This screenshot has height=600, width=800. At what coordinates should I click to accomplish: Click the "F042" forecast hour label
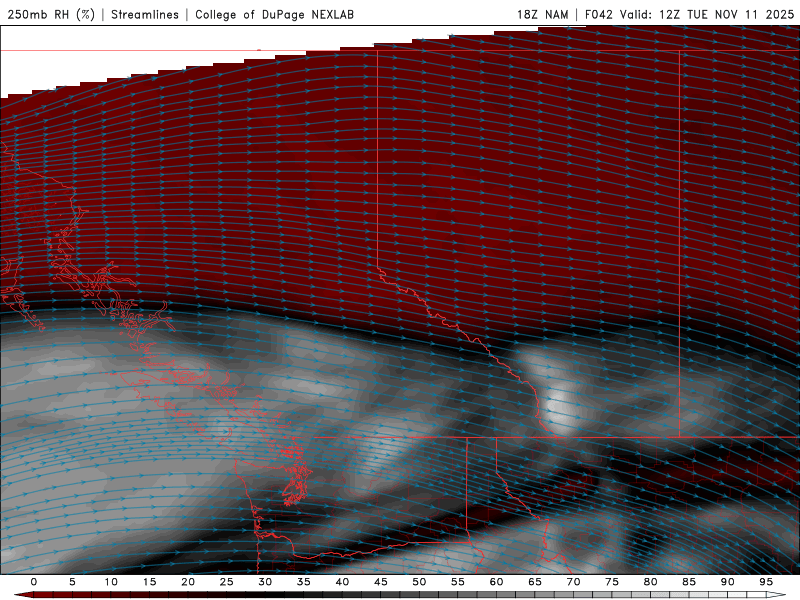(x=598, y=14)
